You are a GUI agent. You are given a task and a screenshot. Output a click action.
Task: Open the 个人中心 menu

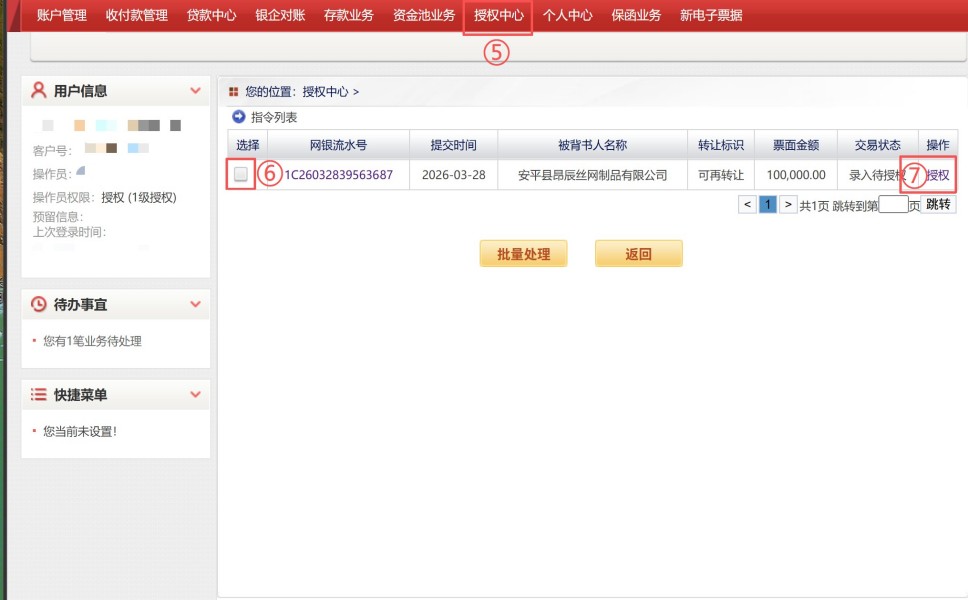coord(567,15)
